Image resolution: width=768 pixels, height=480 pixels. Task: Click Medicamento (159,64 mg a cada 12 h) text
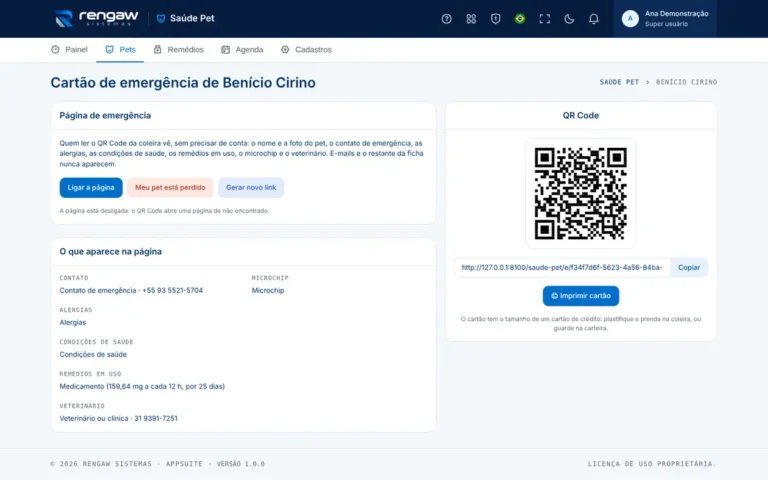tap(142, 386)
